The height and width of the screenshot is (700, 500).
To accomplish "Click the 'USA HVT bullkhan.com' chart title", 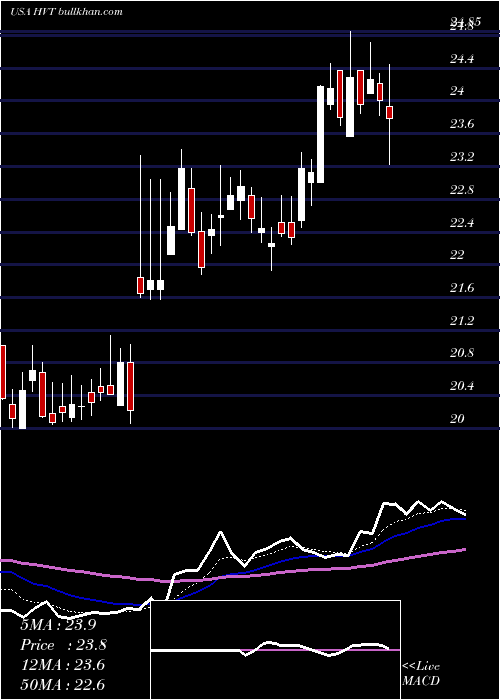I will (66, 11).
